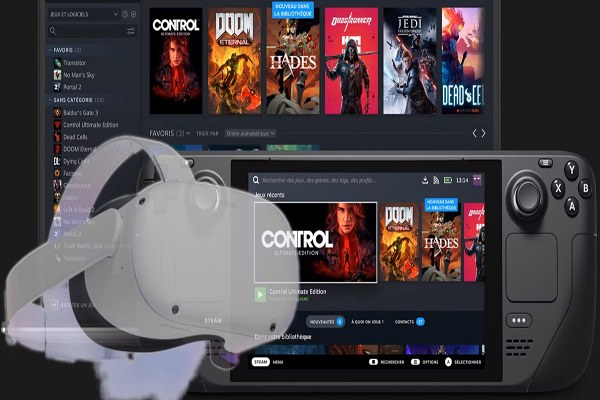600x400 pixels.
Task: Click the green play button for Control
Action: click(x=260, y=295)
